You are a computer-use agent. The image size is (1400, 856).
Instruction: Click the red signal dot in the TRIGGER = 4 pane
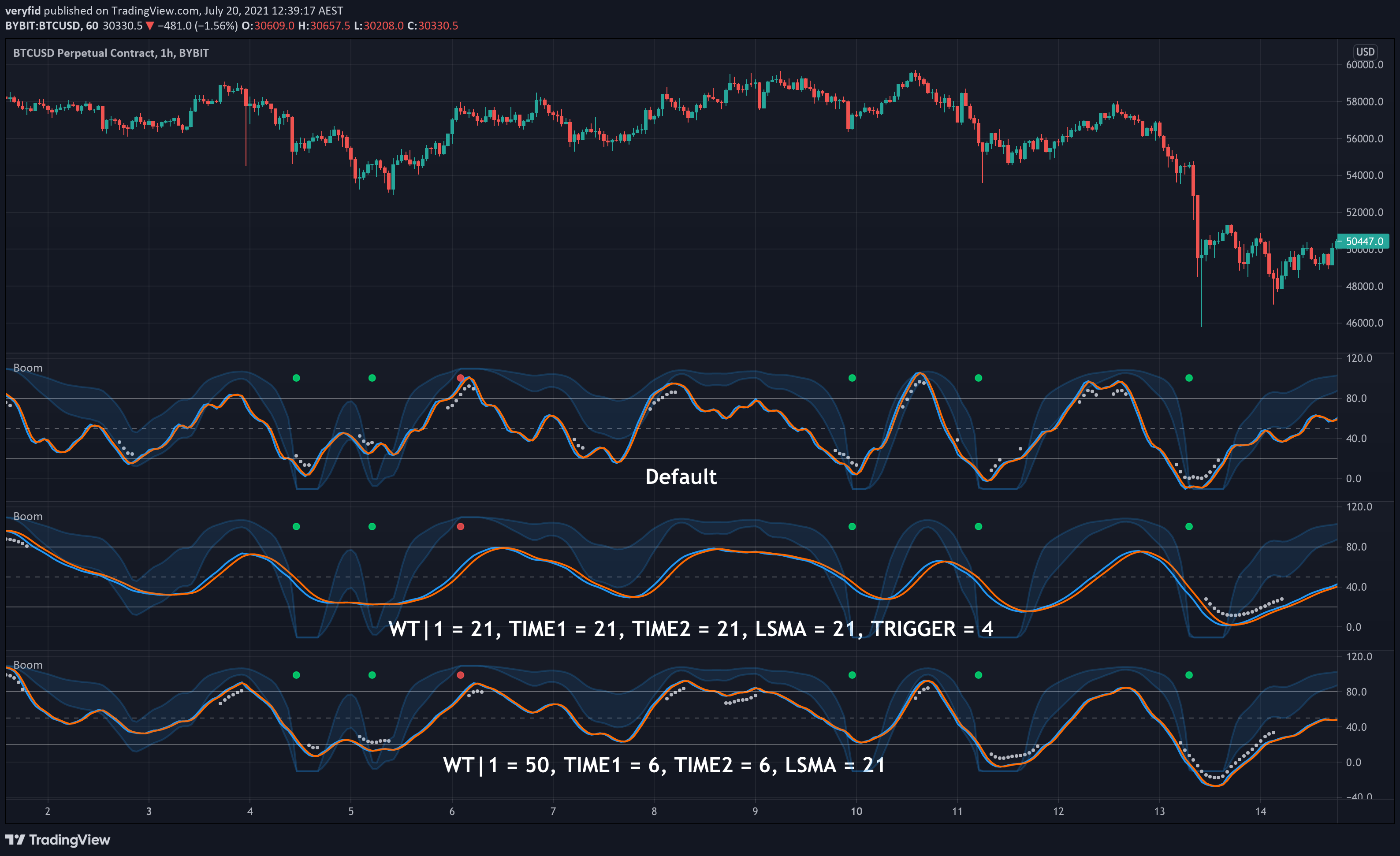click(x=460, y=527)
